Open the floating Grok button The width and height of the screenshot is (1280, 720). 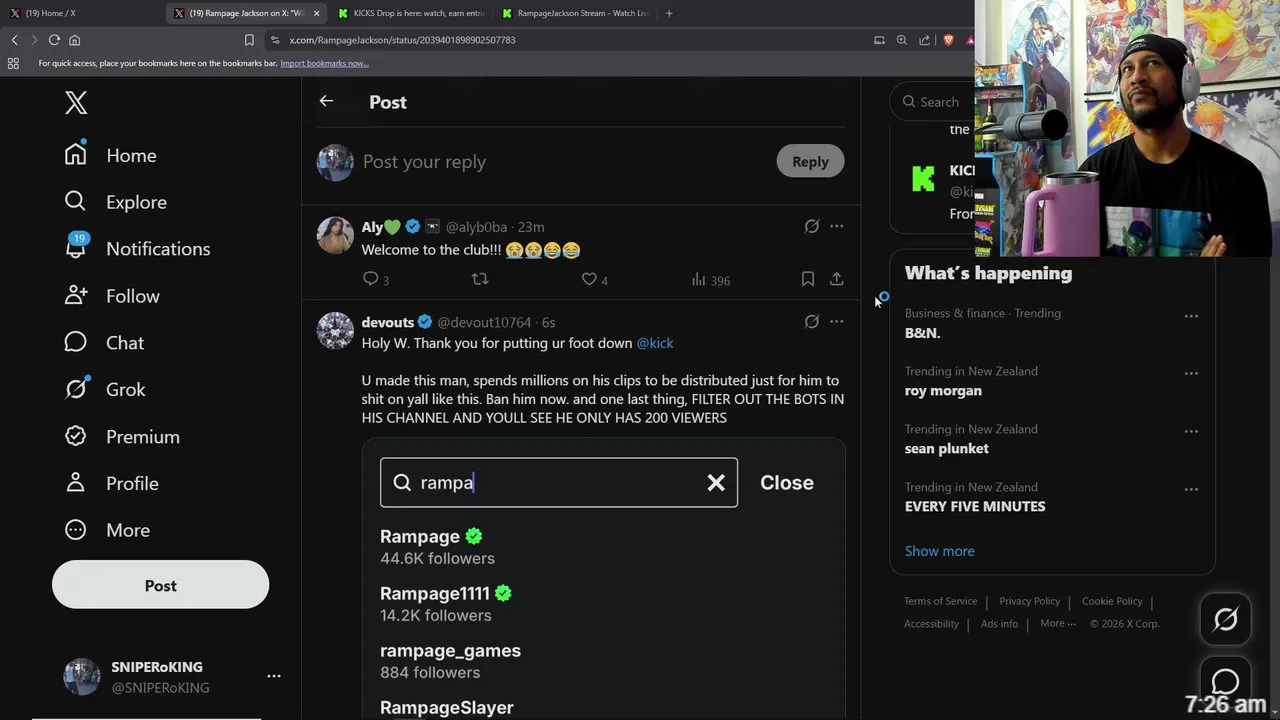point(1225,620)
